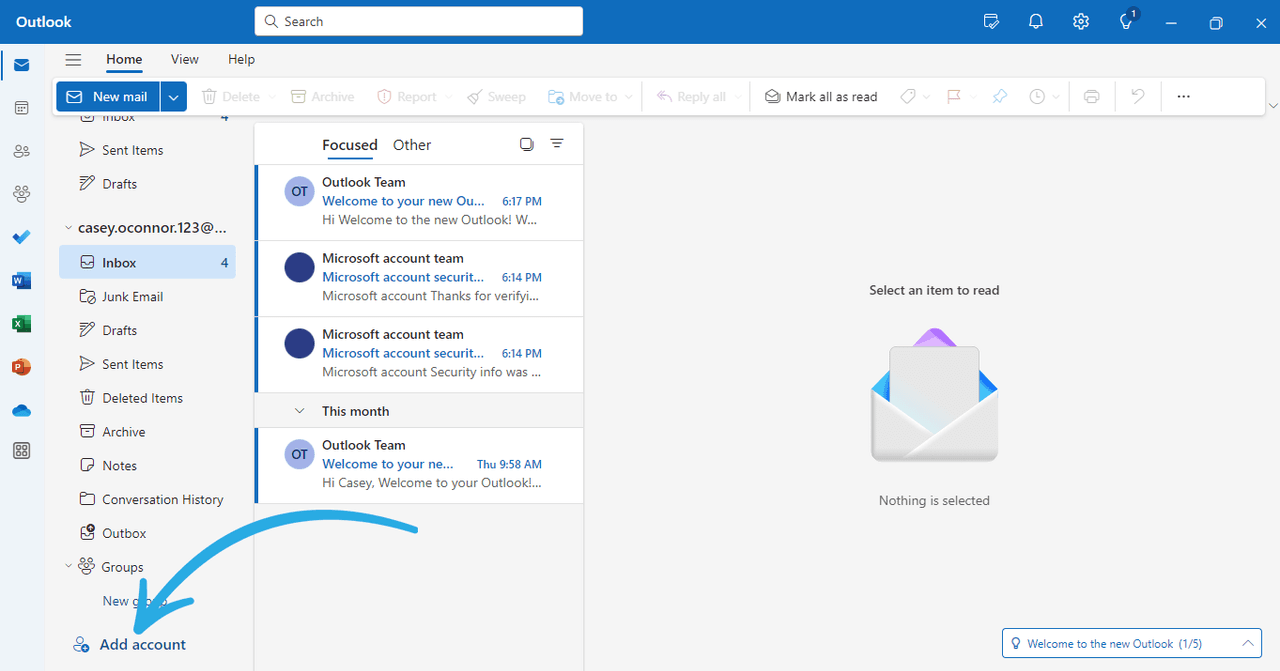The image size is (1280, 671).
Task: Open Outlook Settings via the gear icon
Action: click(x=1080, y=21)
